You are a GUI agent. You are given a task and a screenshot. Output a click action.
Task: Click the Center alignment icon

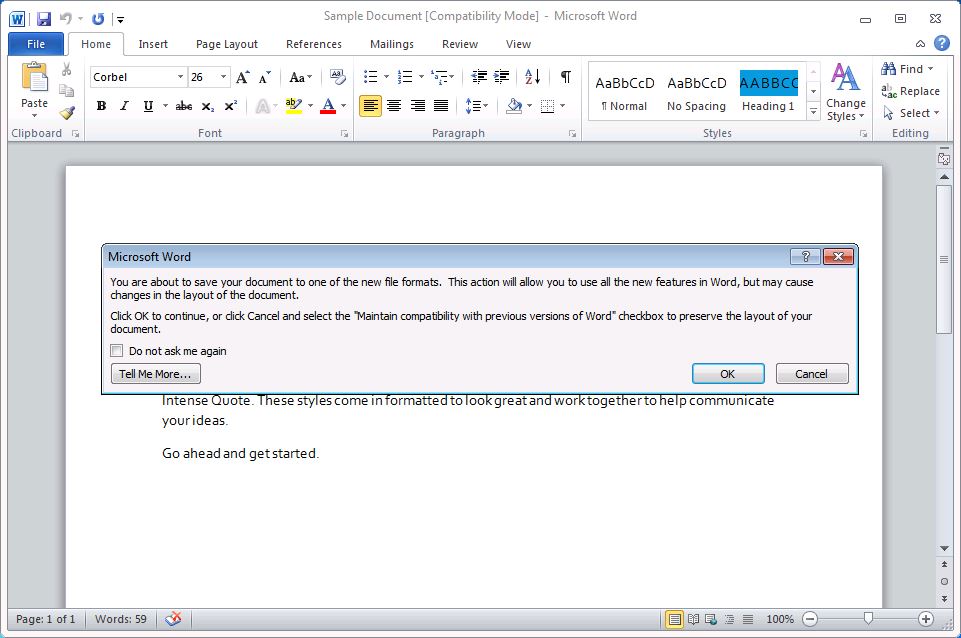[x=394, y=106]
